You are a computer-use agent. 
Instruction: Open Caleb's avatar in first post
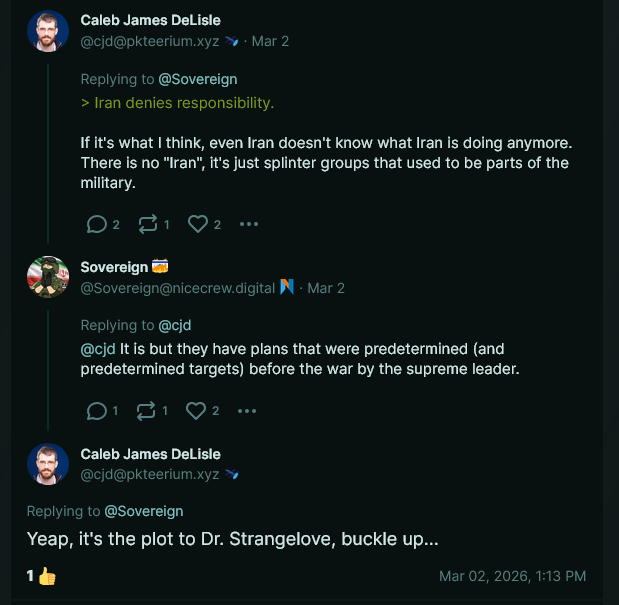[x=47, y=31]
